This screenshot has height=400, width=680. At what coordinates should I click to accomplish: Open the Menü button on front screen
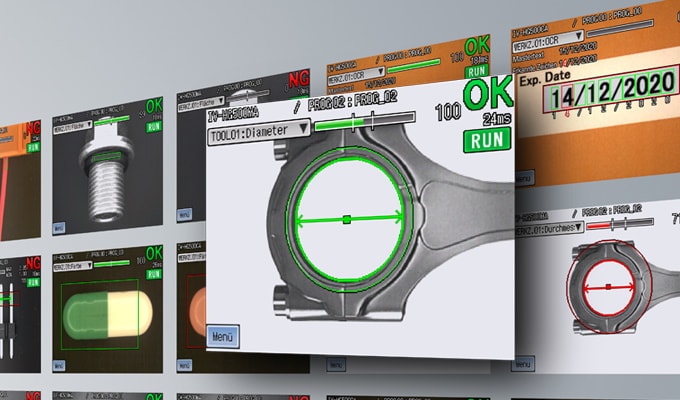click(x=223, y=336)
